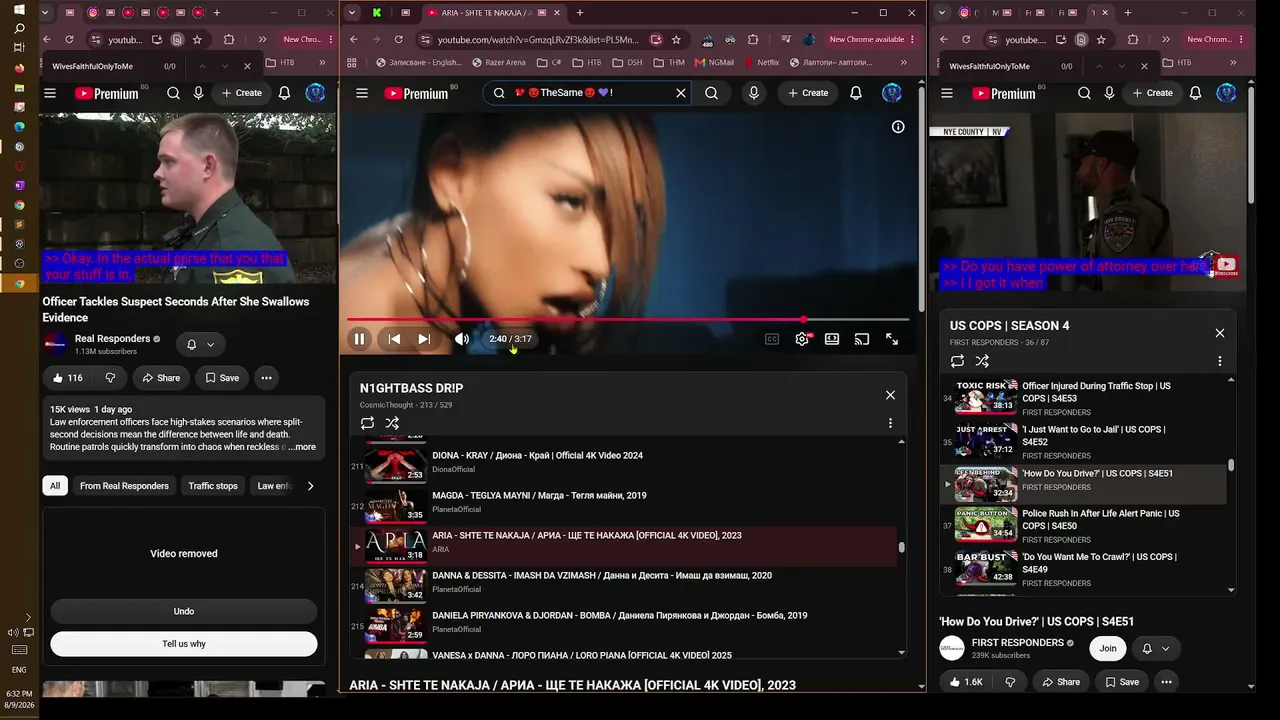Image resolution: width=1280 pixels, height=720 pixels.
Task: Play 'Do You Want Me To Crawl?' S4E49
Action: (x=1084, y=570)
